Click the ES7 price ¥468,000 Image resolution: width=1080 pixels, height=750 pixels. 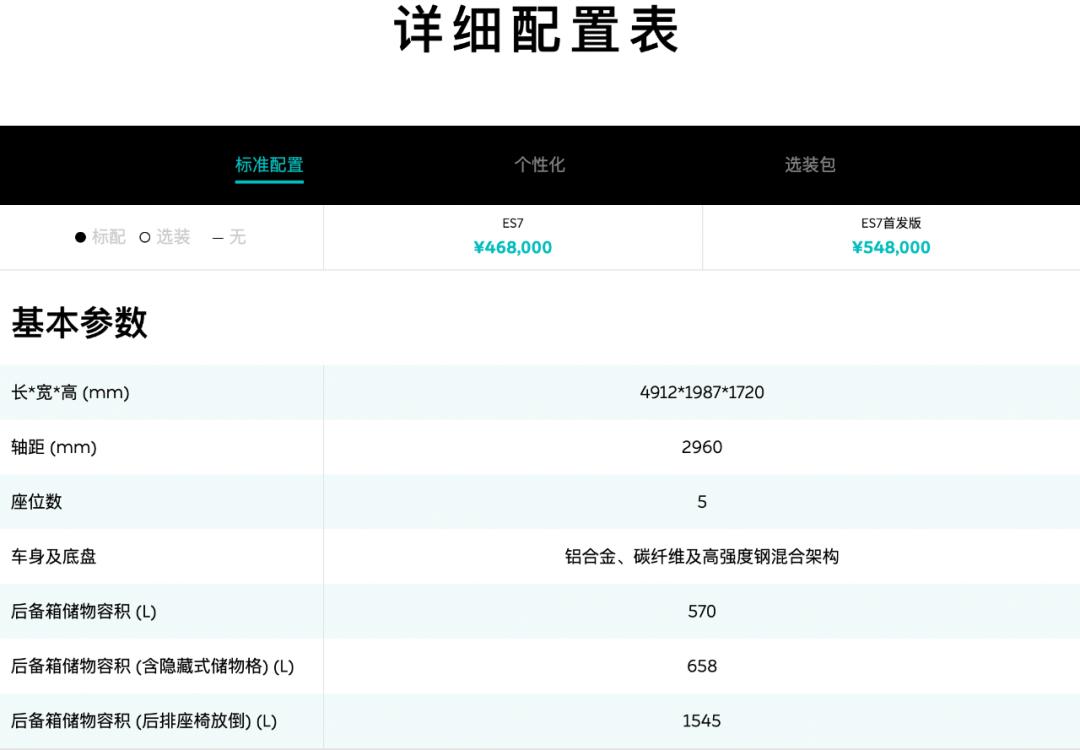[x=513, y=247]
